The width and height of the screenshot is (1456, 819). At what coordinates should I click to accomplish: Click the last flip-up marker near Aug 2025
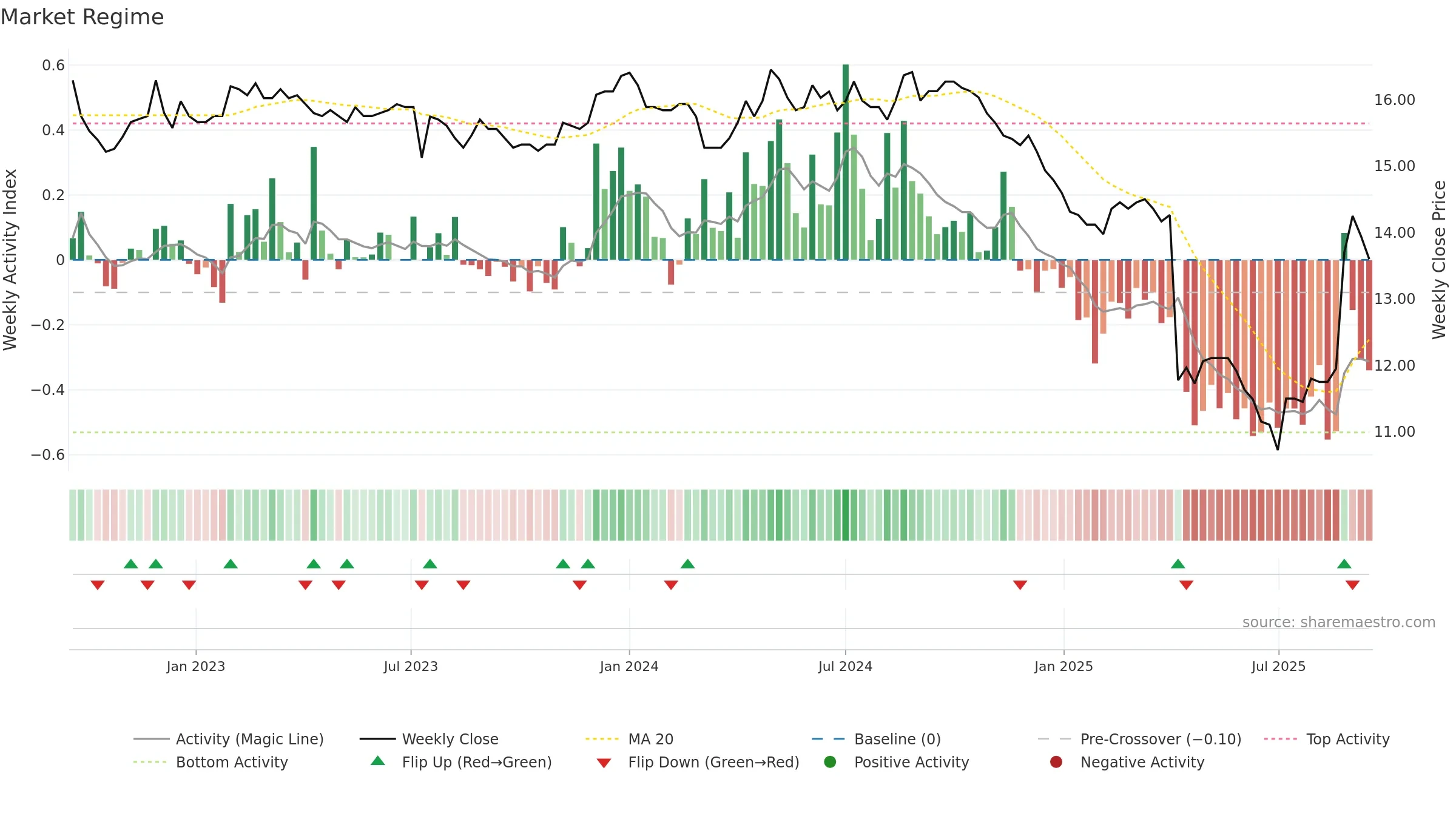(1344, 564)
